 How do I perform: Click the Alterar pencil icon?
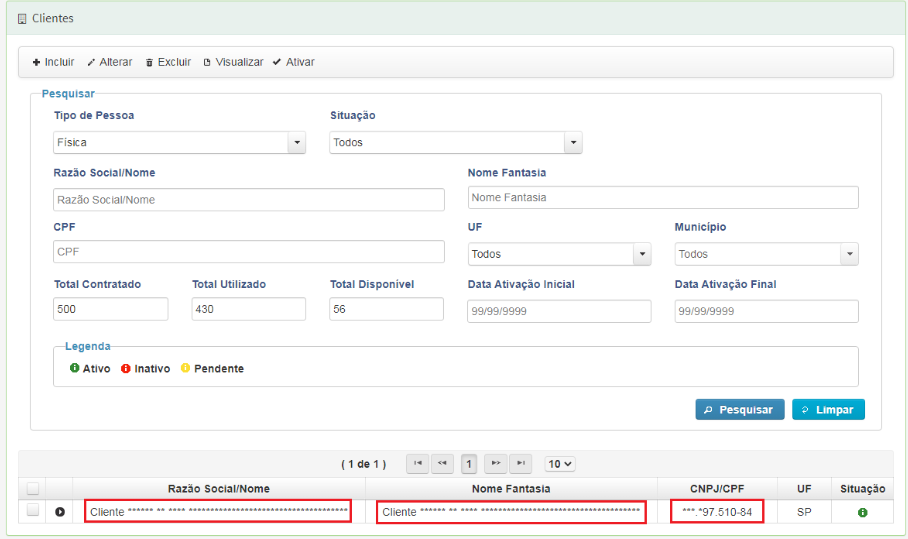91,63
